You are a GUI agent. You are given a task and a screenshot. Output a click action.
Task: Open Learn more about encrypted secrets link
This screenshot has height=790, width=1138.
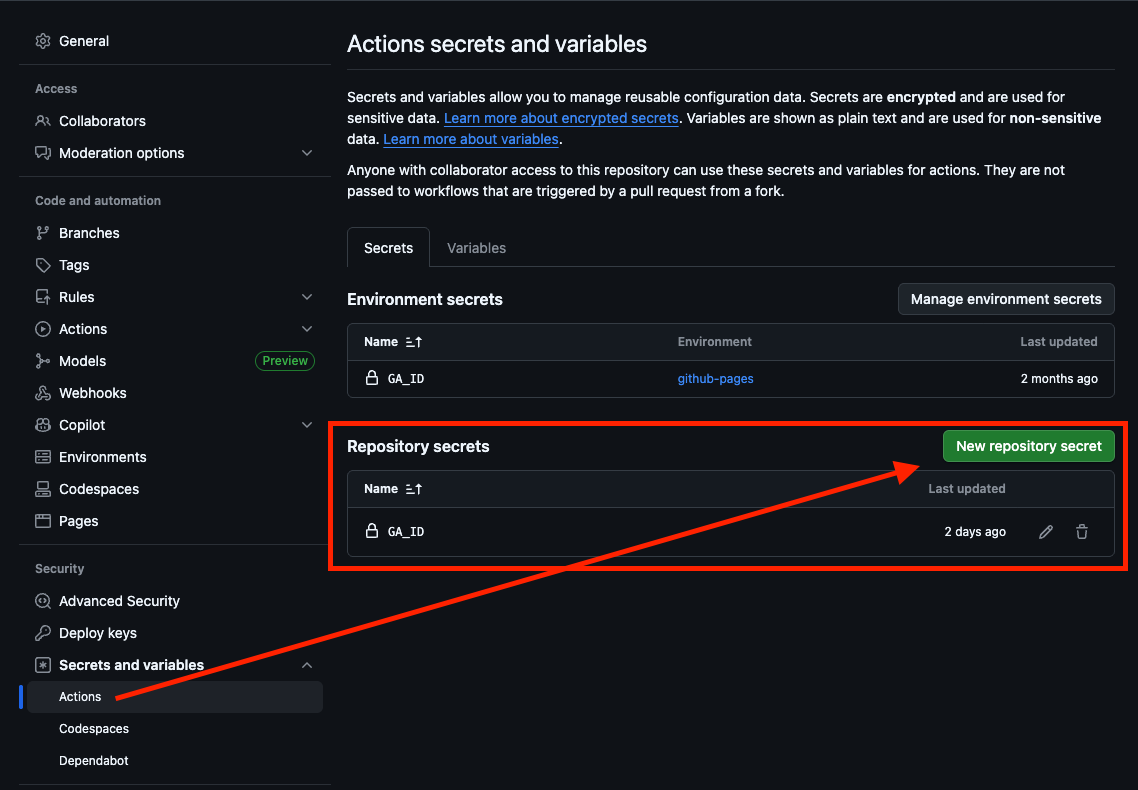pyautogui.click(x=561, y=118)
